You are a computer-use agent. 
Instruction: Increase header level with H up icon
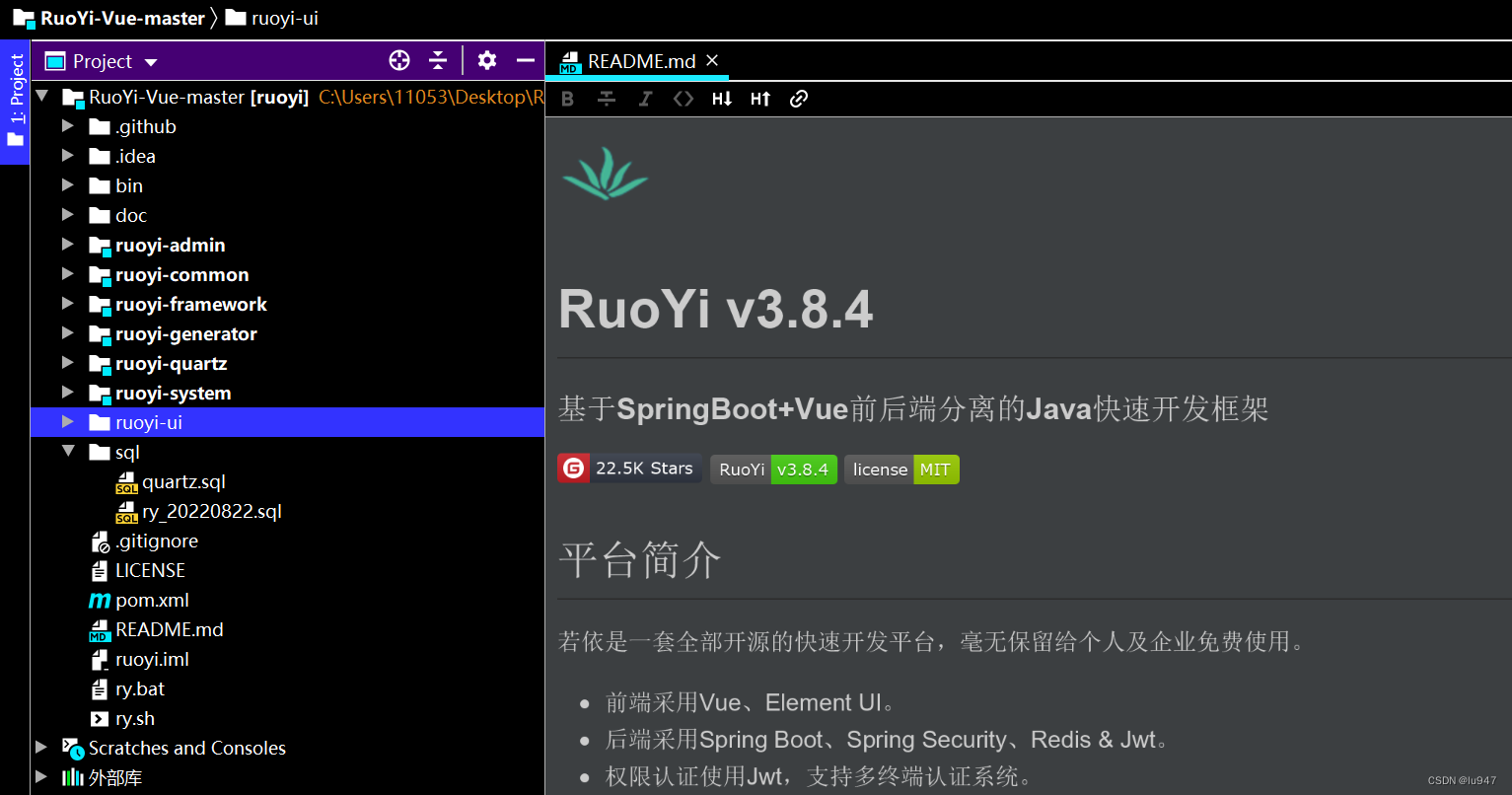point(760,99)
